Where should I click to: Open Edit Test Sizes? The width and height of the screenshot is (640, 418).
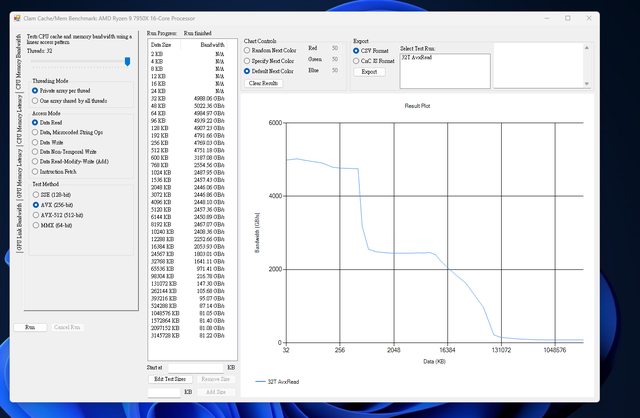pyautogui.click(x=168, y=379)
